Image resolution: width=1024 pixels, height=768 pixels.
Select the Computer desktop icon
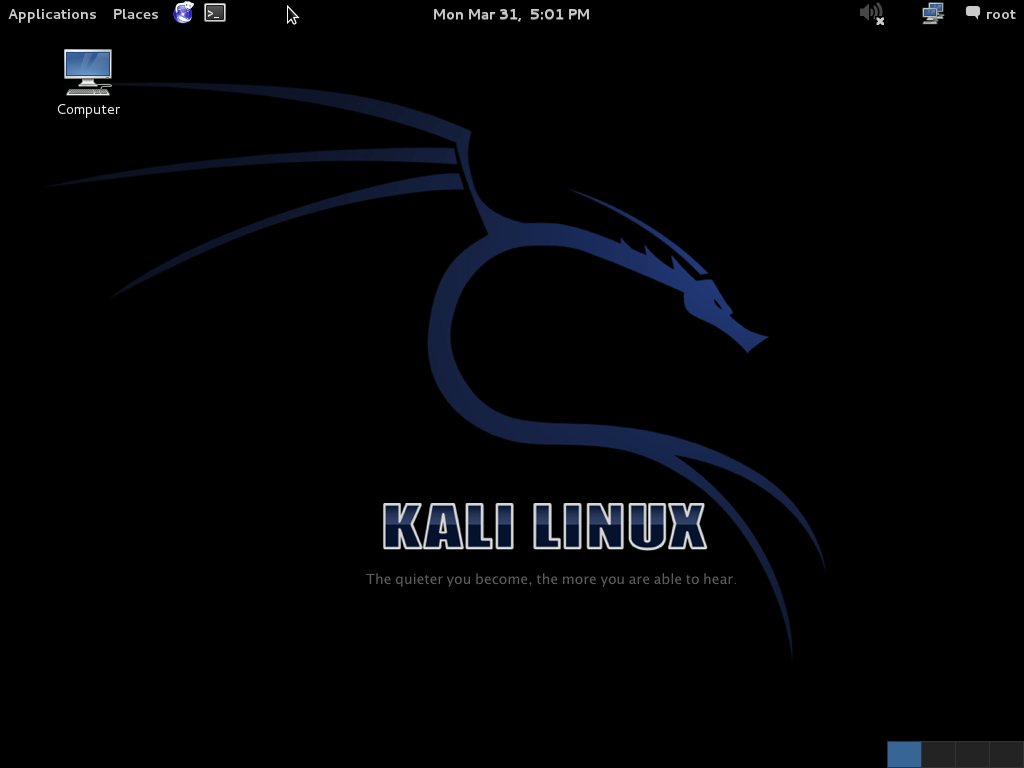88,72
